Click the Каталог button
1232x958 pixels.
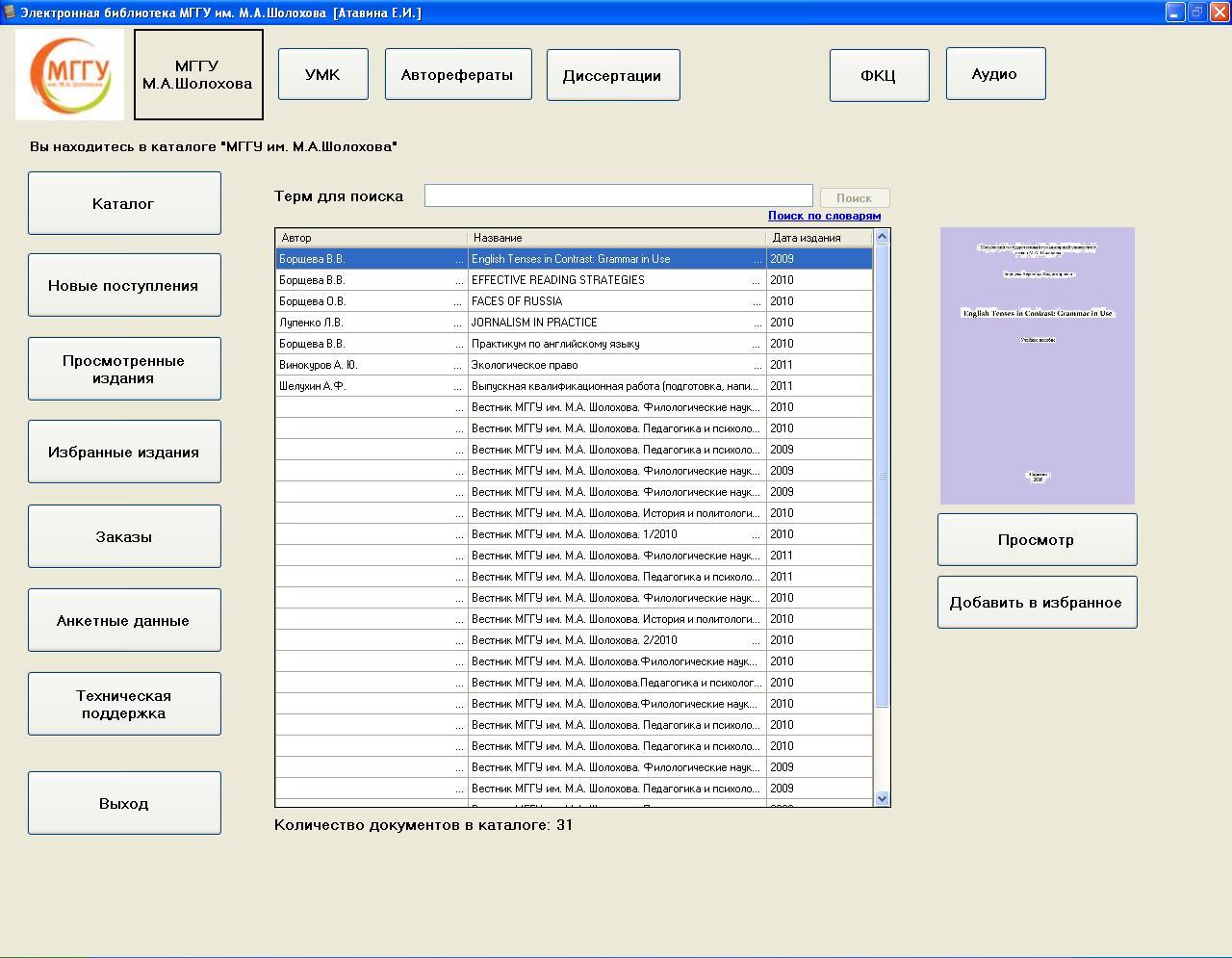(124, 203)
